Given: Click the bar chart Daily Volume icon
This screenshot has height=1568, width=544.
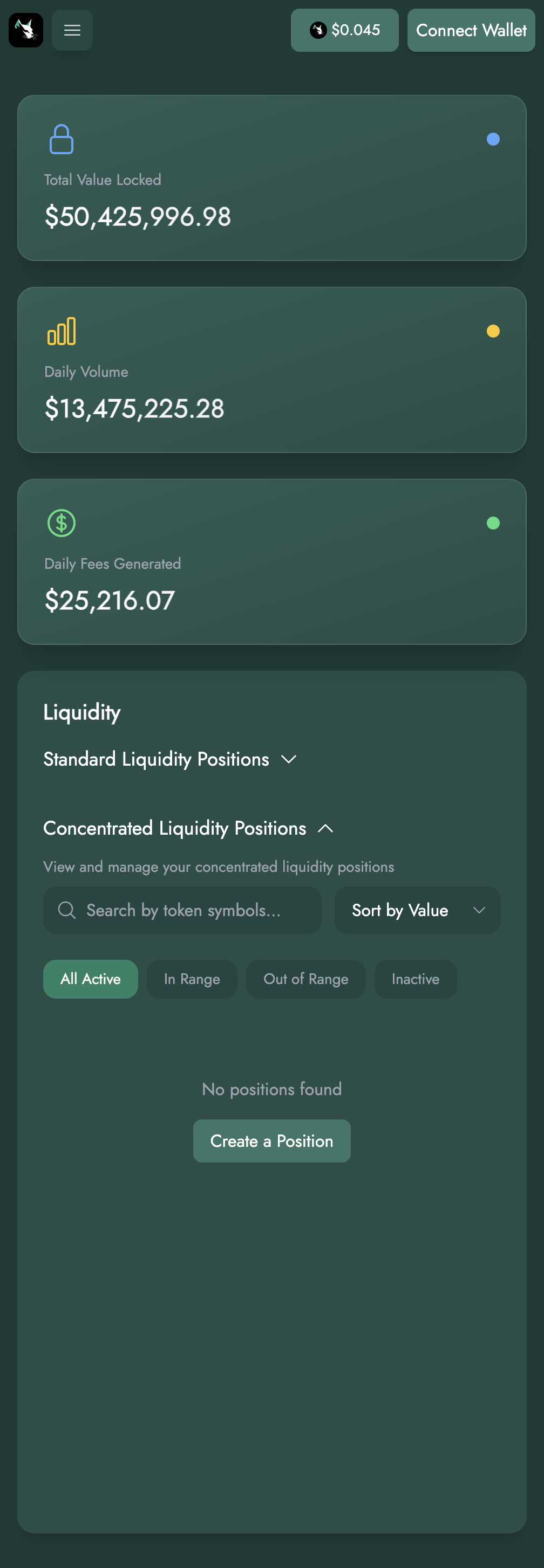Looking at the screenshot, I should pyautogui.click(x=62, y=331).
